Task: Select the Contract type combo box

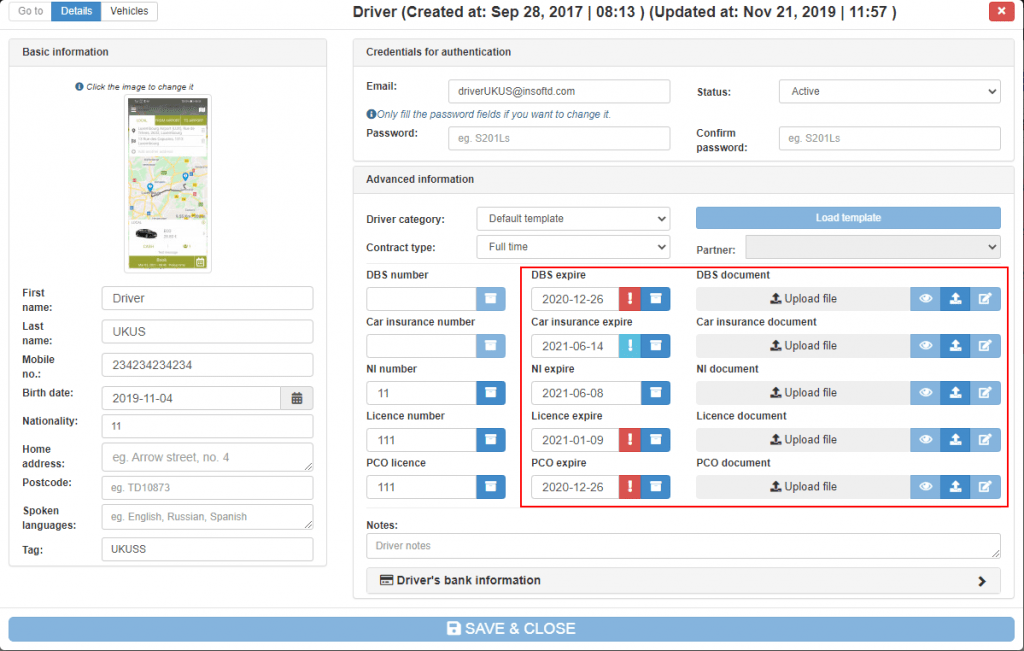Action: tap(572, 247)
